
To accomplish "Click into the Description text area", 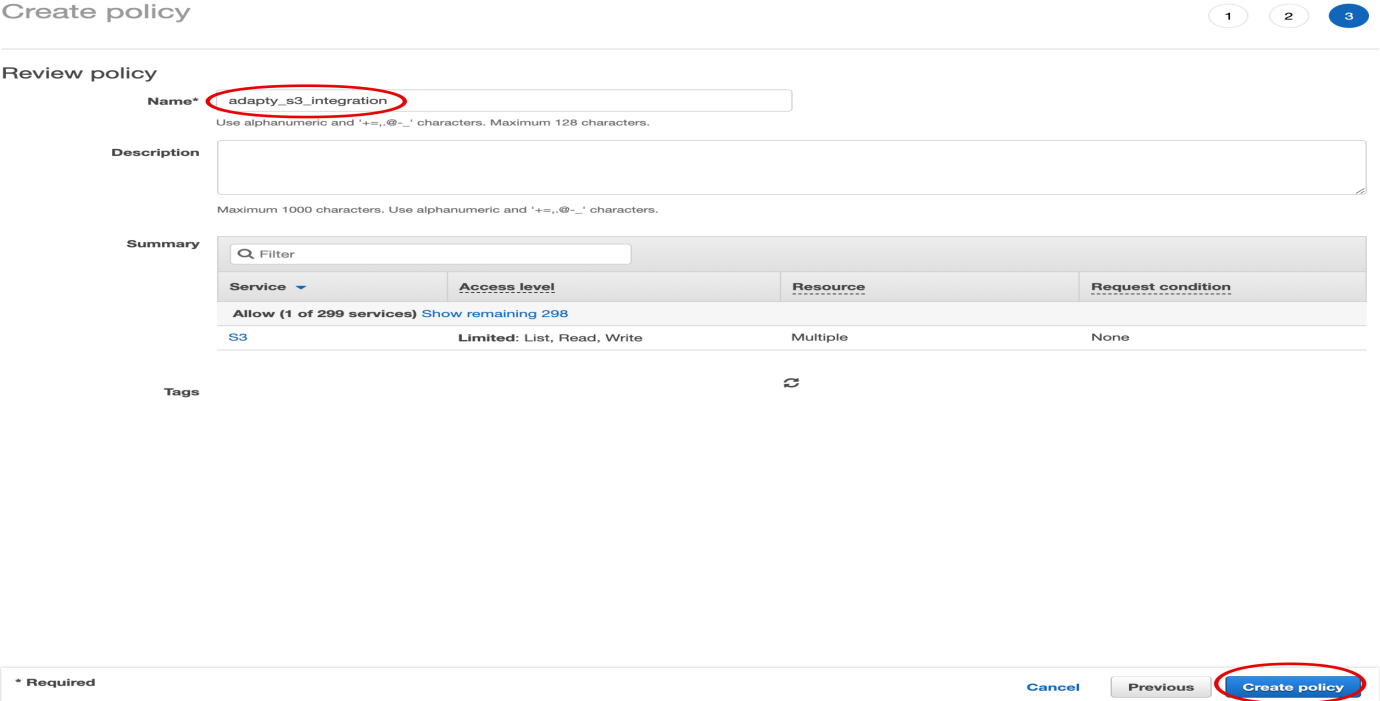I will (790, 167).
